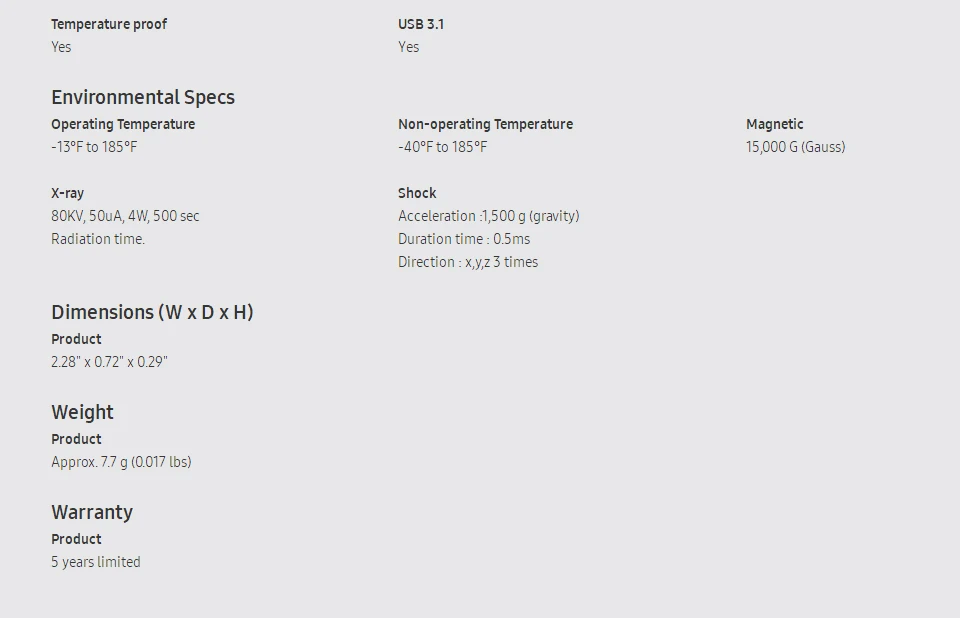
Task: Select the 2.28" x 0.72" x 0.29" value
Action: (x=110, y=362)
